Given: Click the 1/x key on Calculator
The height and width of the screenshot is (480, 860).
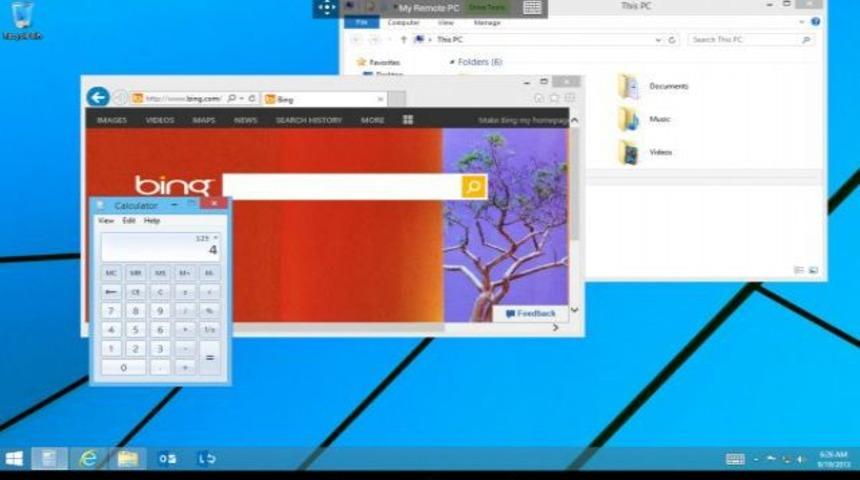Looking at the screenshot, I should click(x=210, y=330).
